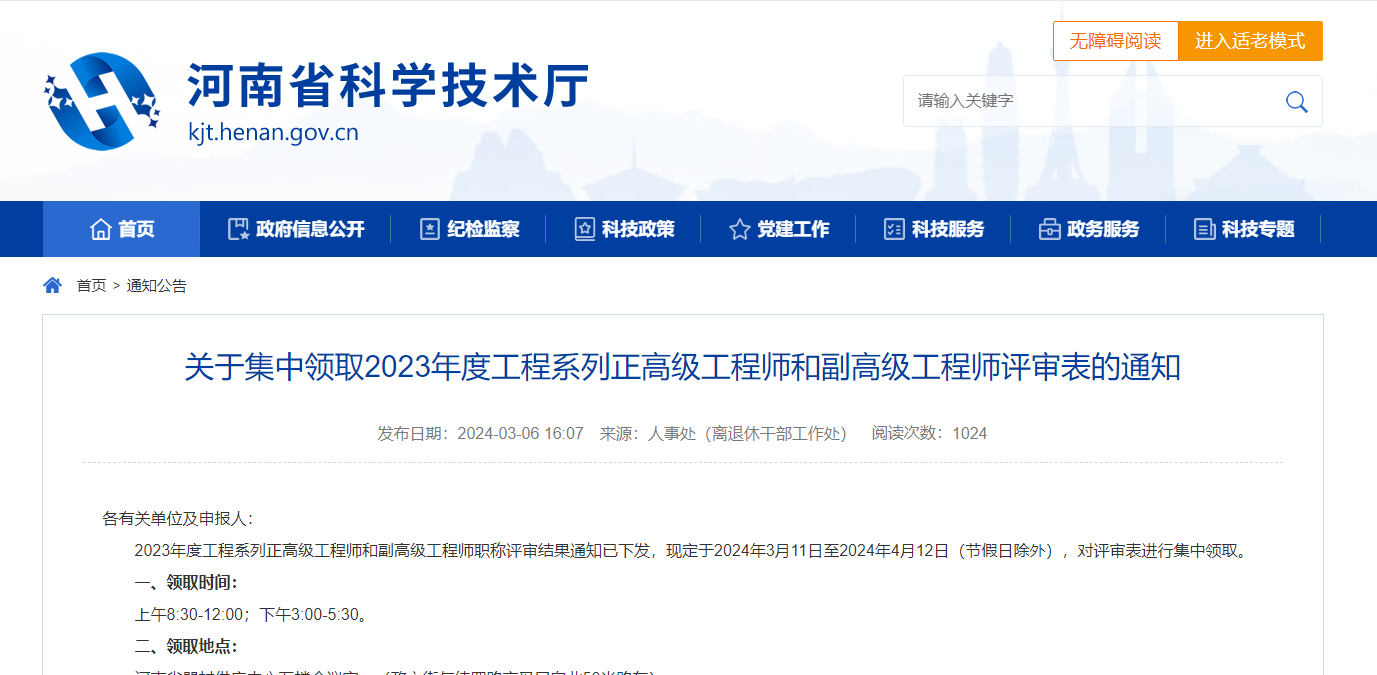Enable 进入适老模式 senior-friendly mode

click(1250, 41)
